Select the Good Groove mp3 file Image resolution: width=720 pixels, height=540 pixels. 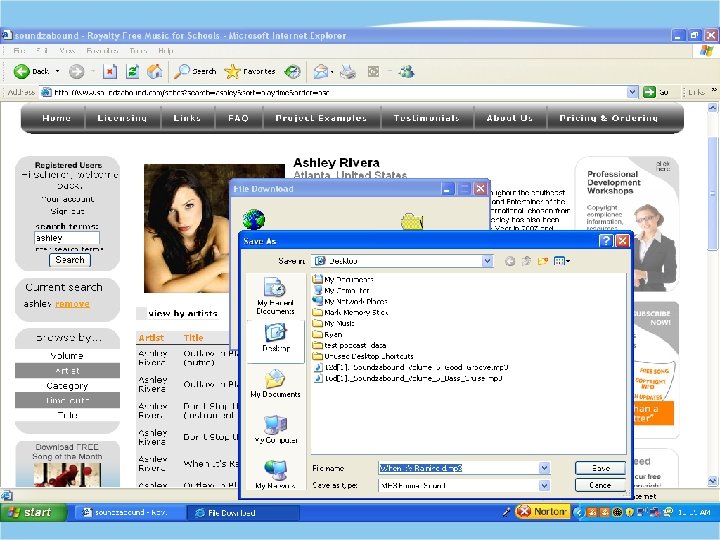(411, 367)
